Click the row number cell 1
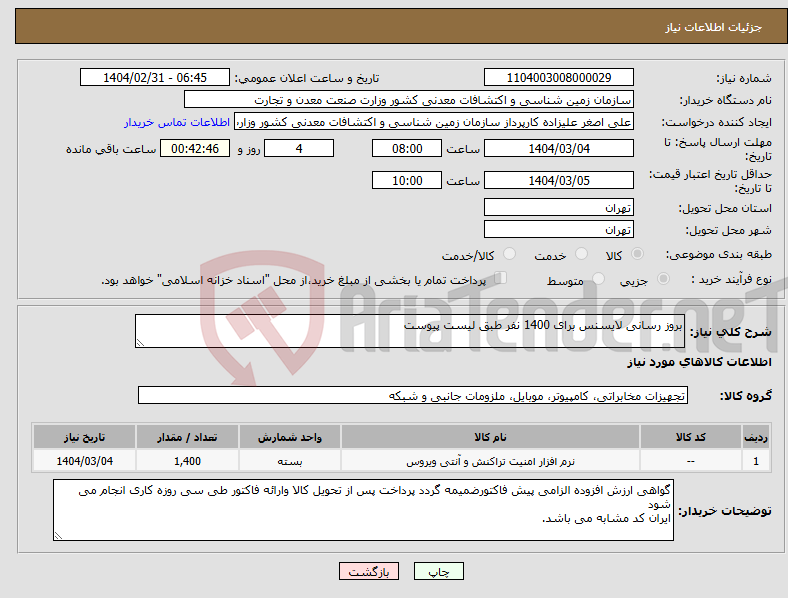Viewport: 788px width, 598px height. pos(756,461)
